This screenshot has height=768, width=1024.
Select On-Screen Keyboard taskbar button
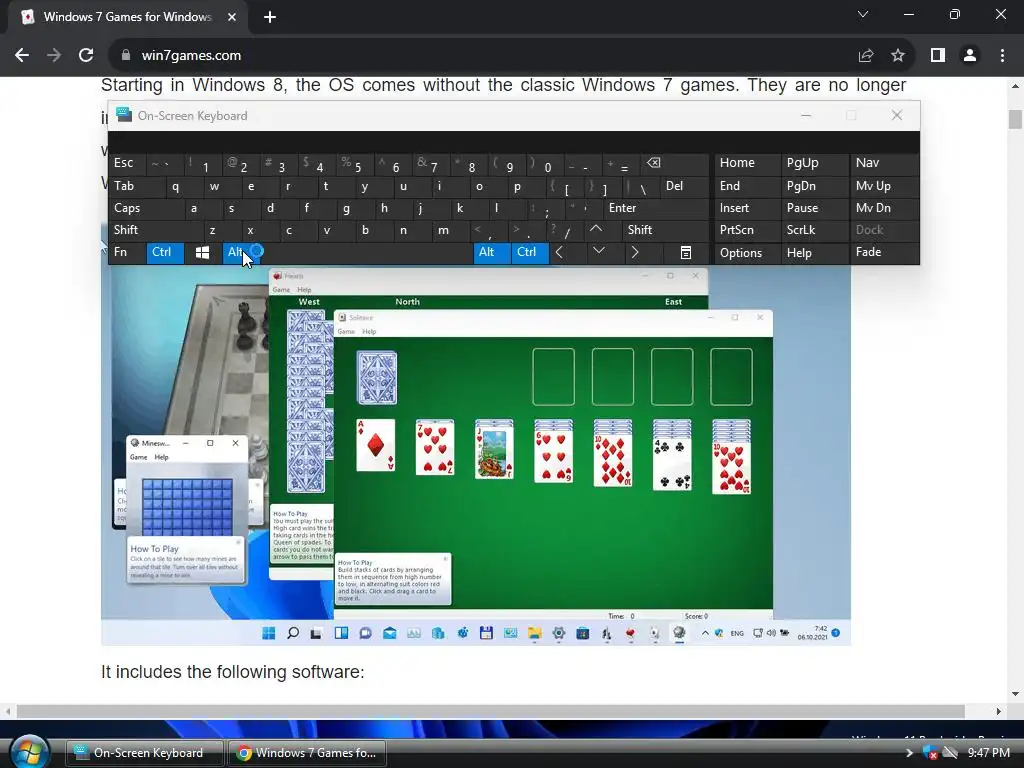point(145,753)
